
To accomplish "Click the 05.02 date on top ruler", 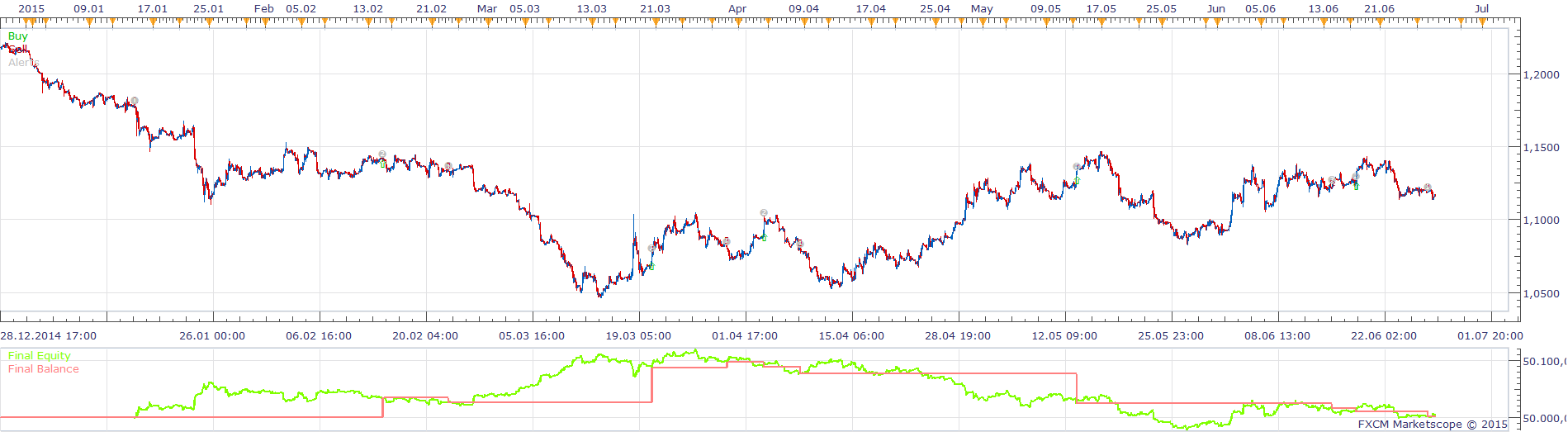I will tap(301, 8).
